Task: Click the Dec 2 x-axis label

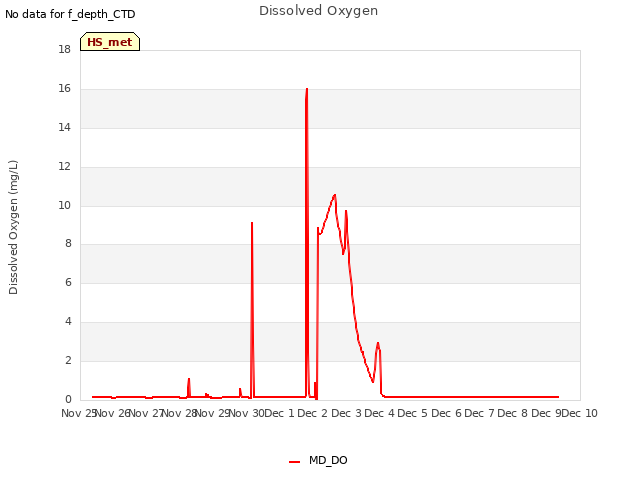Action: pyautogui.click(x=312, y=413)
